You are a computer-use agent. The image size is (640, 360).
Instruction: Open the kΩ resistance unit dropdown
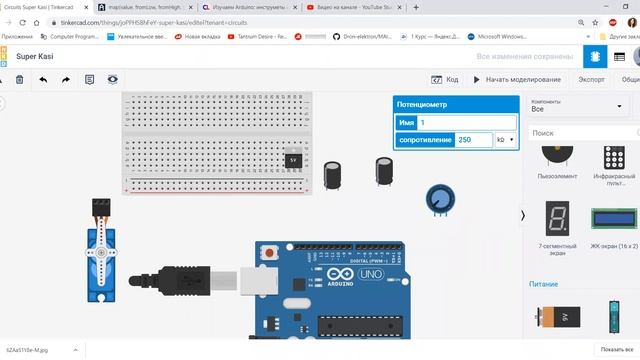click(505, 140)
